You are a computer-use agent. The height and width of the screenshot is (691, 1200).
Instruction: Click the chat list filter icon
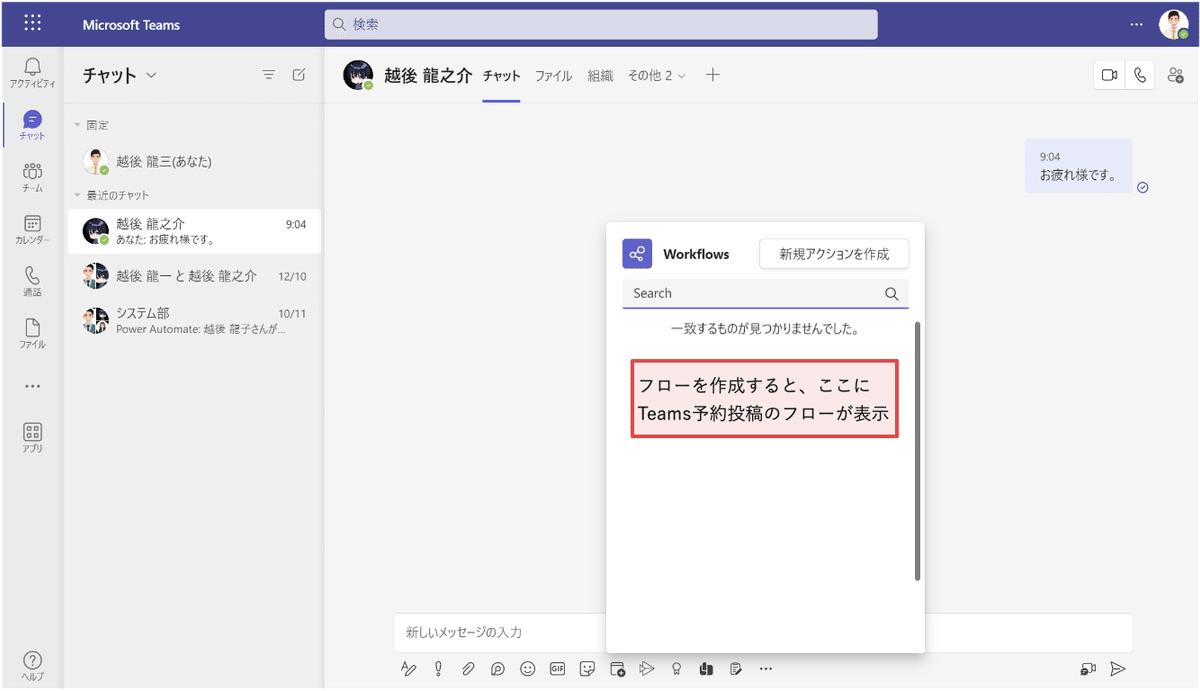click(x=268, y=75)
